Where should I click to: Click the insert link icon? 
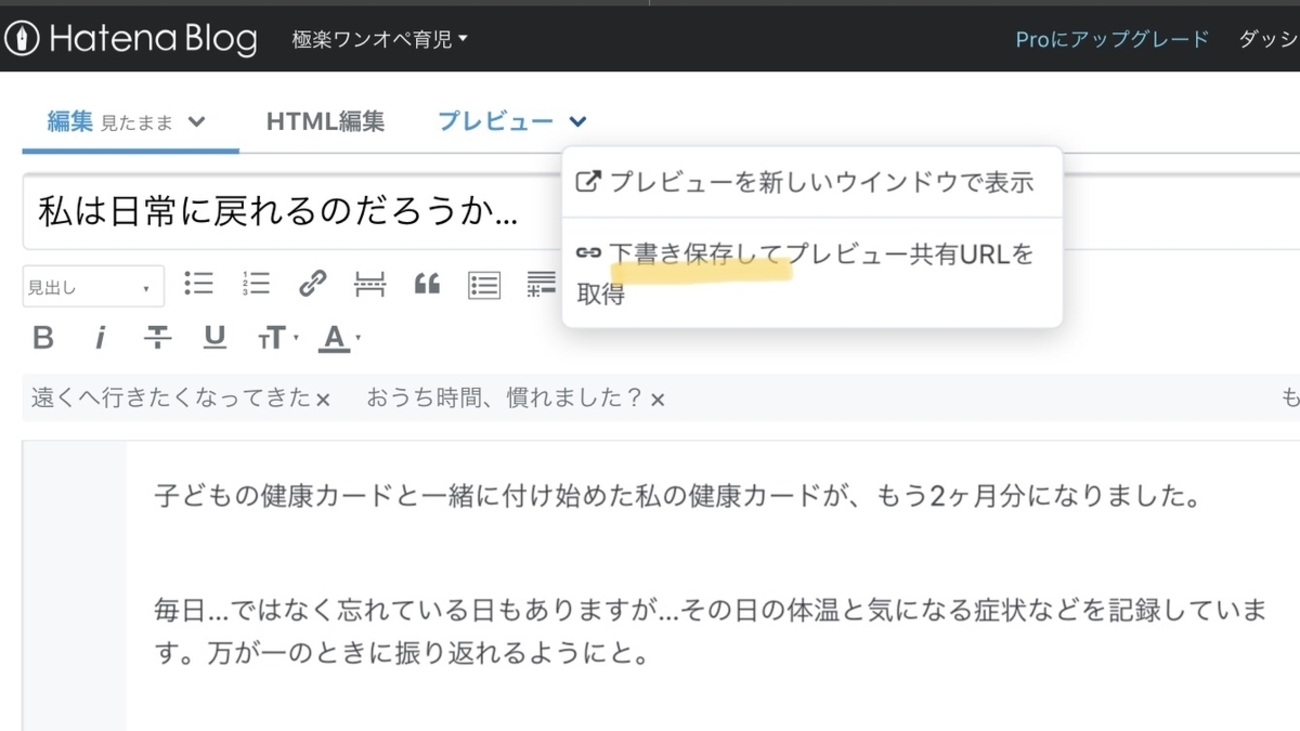(x=313, y=284)
